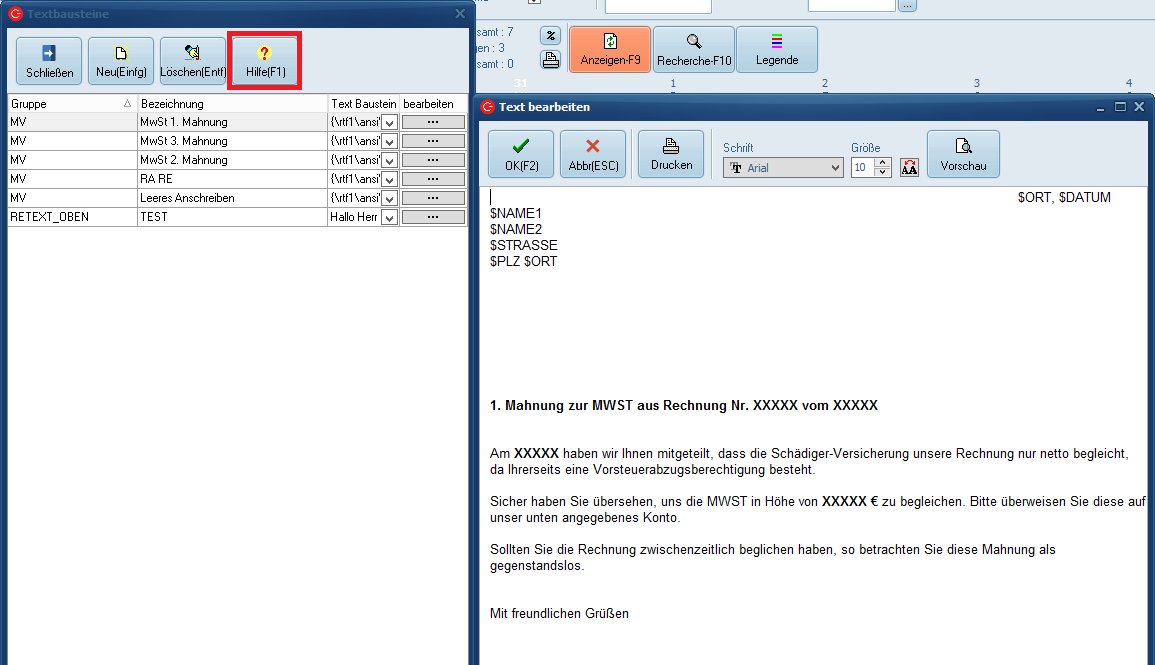Open the Legende color legend
This screenshot has width=1155, height=665.
coord(777,49)
